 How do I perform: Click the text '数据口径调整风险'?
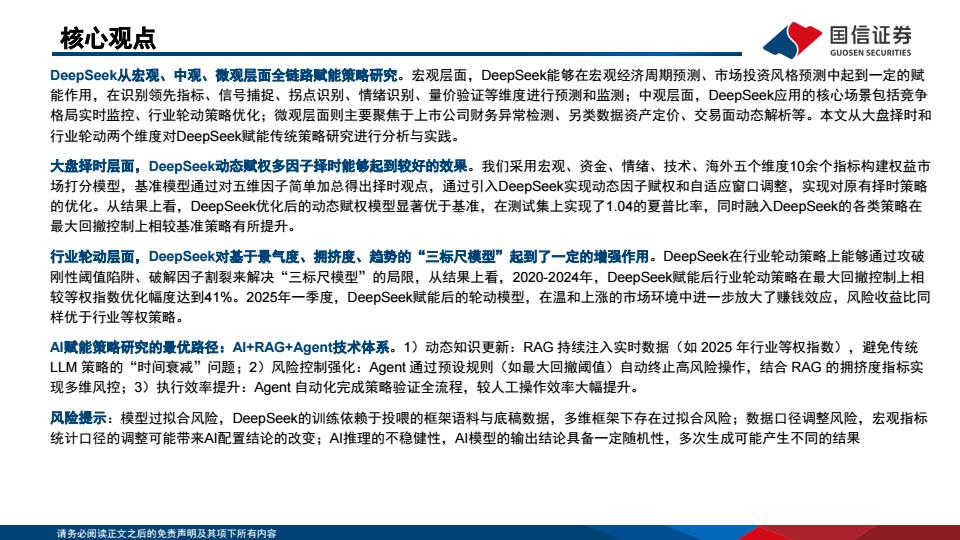801,418
